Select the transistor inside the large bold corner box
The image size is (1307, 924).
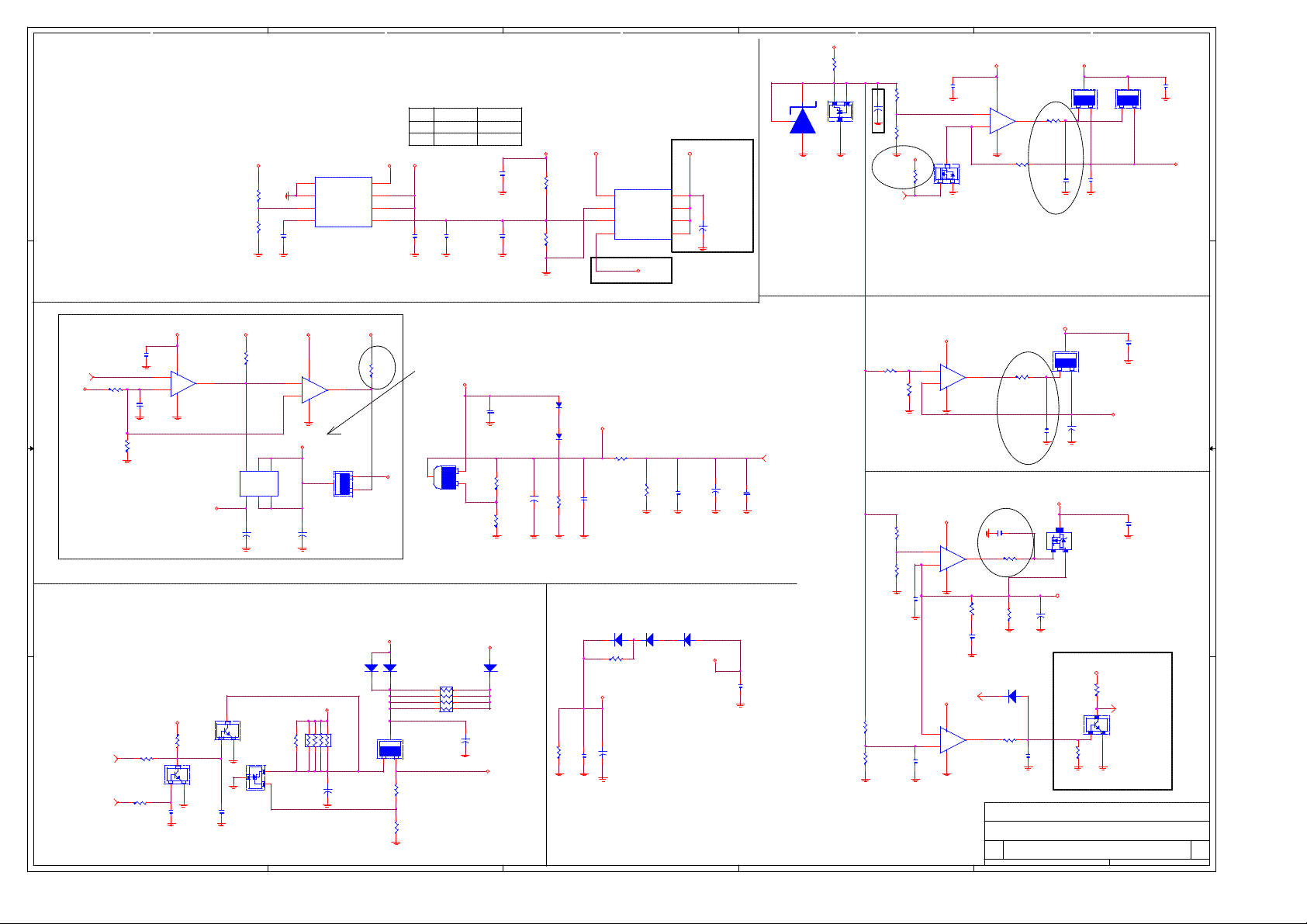pyautogui.click(x=1096, y=725)
